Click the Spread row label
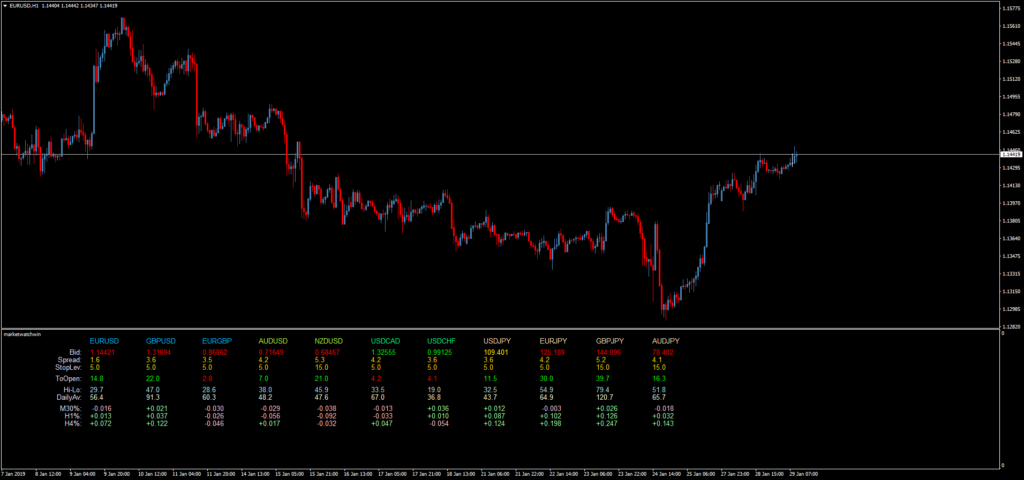Image resolution: width=1024 pixels, height=480 pixels. click(x=68, y=359)
